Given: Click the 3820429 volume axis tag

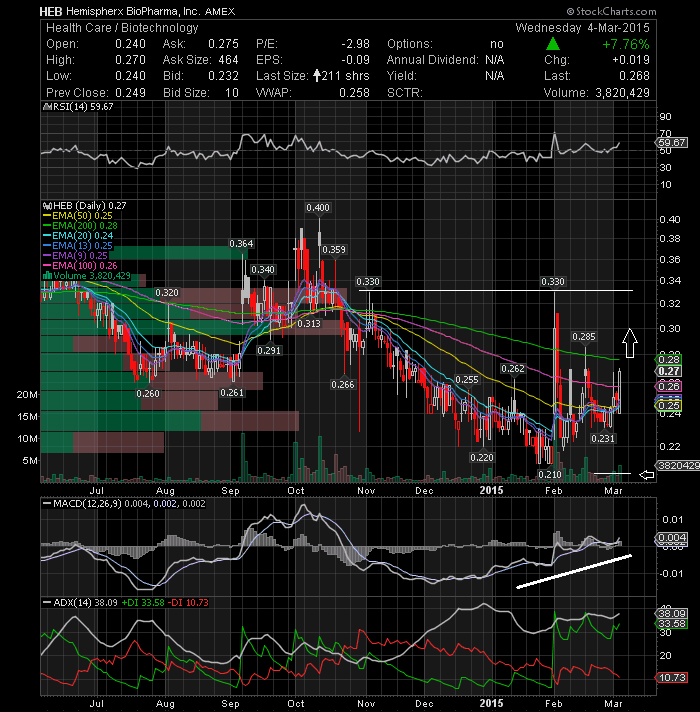Looking at the screenshot, I should tap(678, 465).
